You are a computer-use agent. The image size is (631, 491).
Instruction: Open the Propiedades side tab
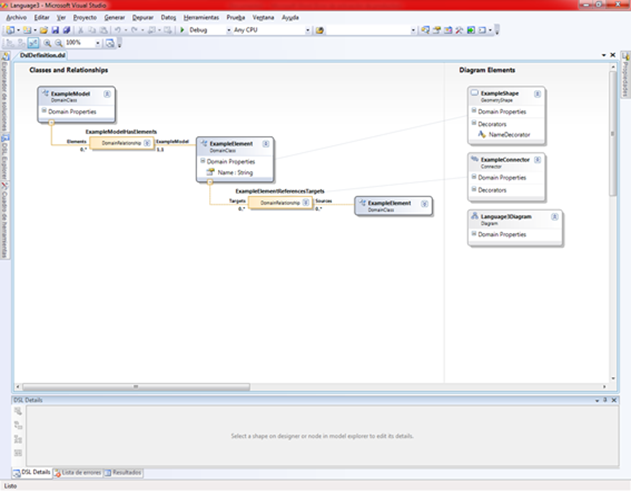point(626,75)
